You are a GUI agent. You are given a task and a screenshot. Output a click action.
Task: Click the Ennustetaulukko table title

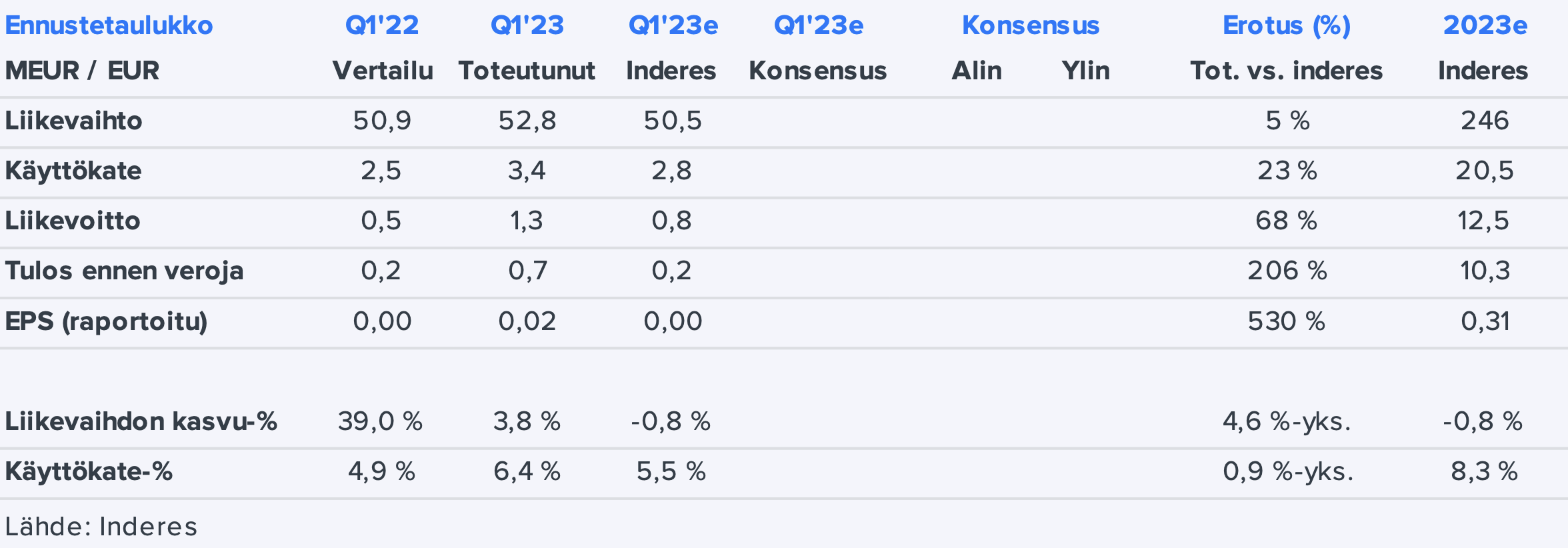(x=109, y=25)
